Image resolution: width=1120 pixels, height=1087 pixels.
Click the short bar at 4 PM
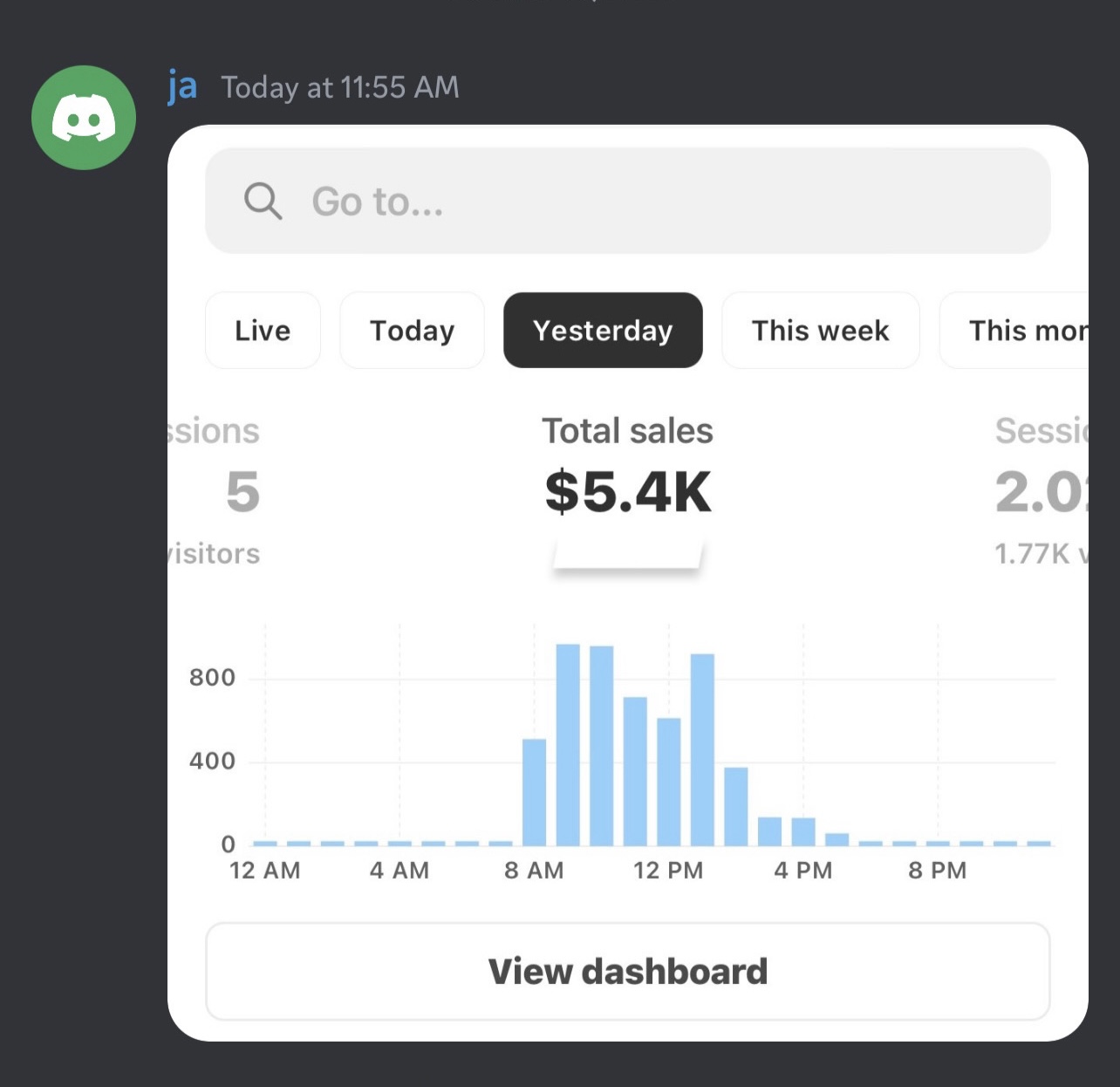coord(803,831)
